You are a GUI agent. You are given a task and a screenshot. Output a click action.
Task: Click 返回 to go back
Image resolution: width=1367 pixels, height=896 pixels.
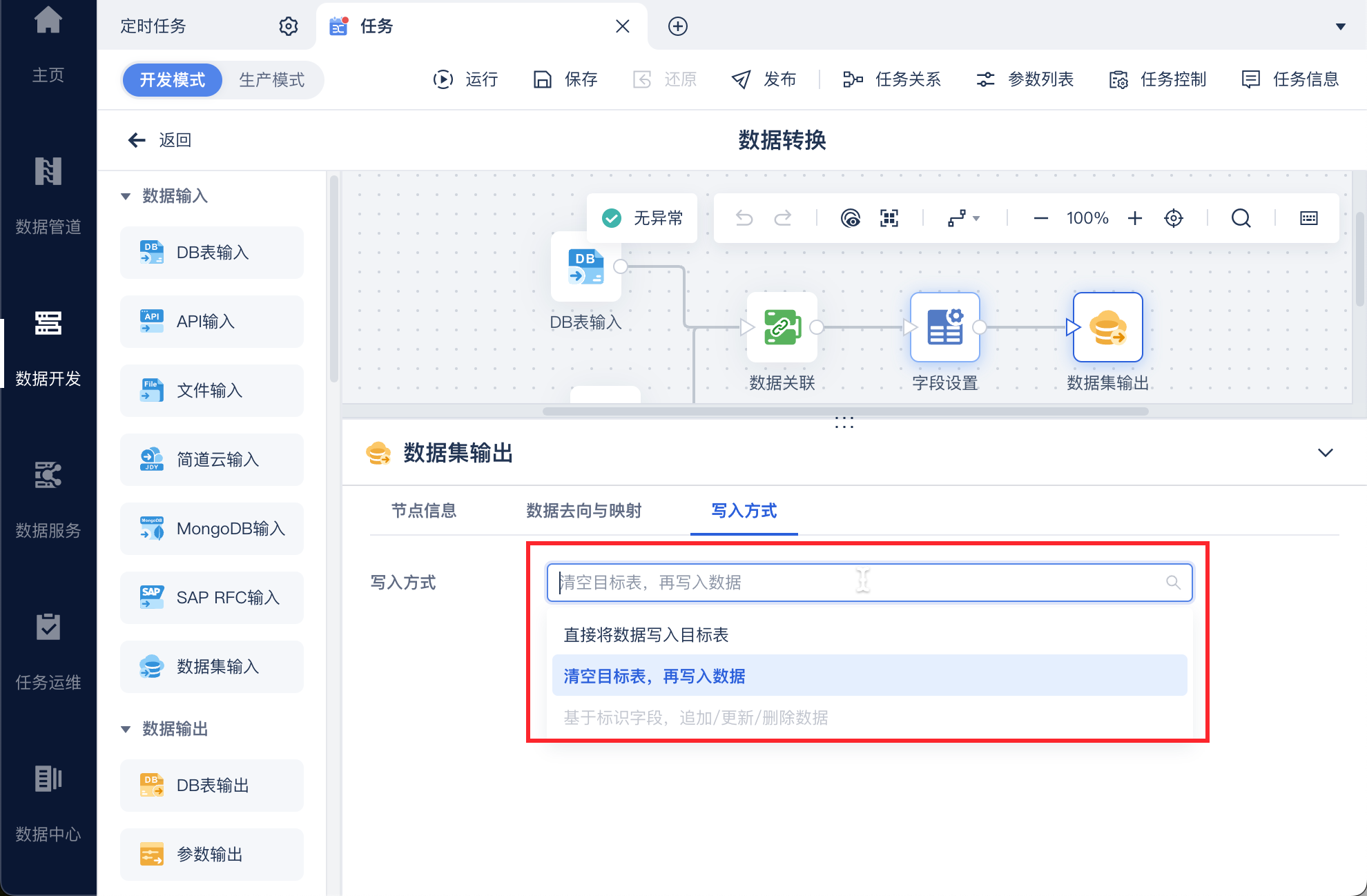(x=159, y=140)
